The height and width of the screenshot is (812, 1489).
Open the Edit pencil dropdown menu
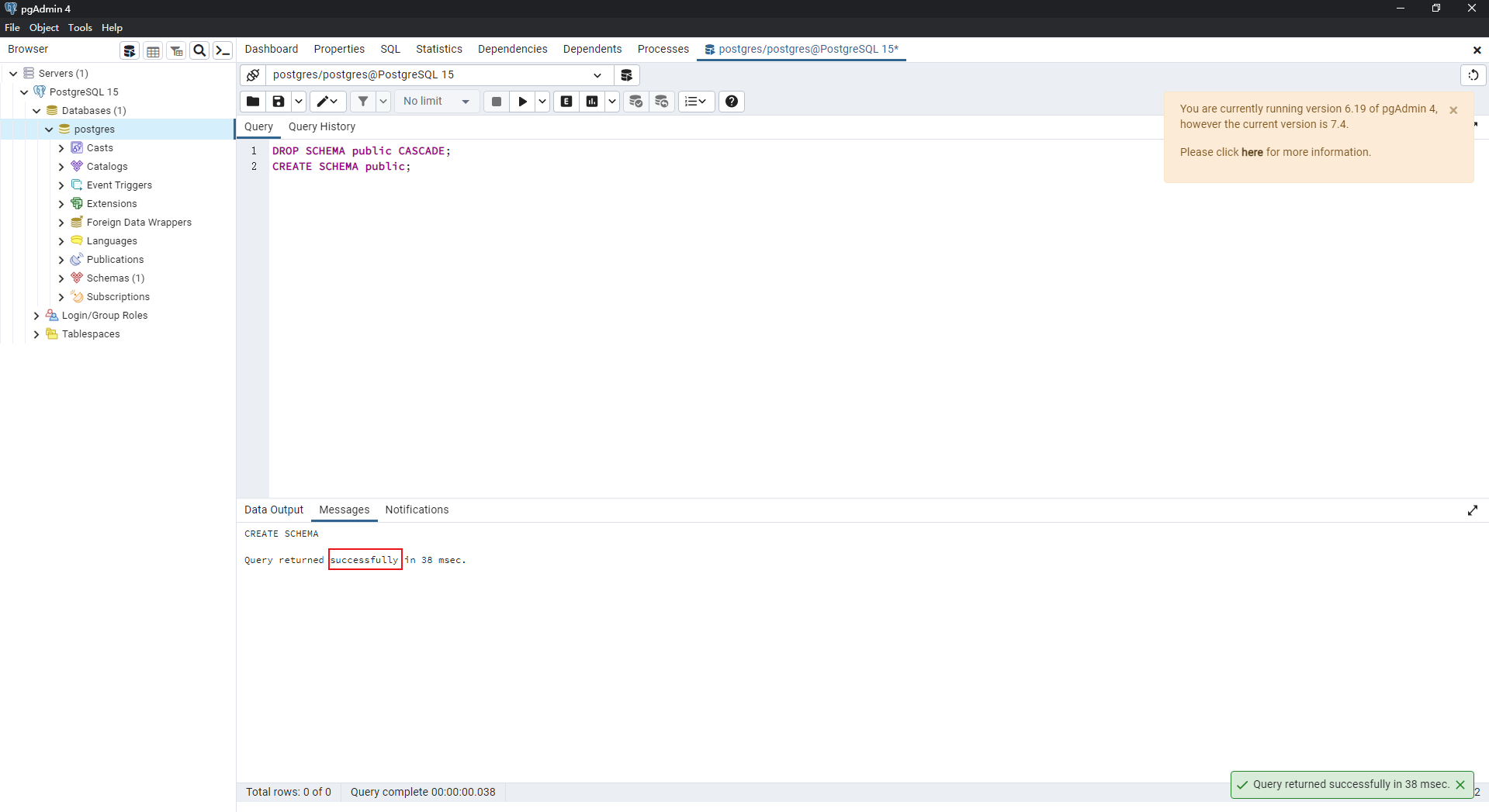[x=327, y=102]
